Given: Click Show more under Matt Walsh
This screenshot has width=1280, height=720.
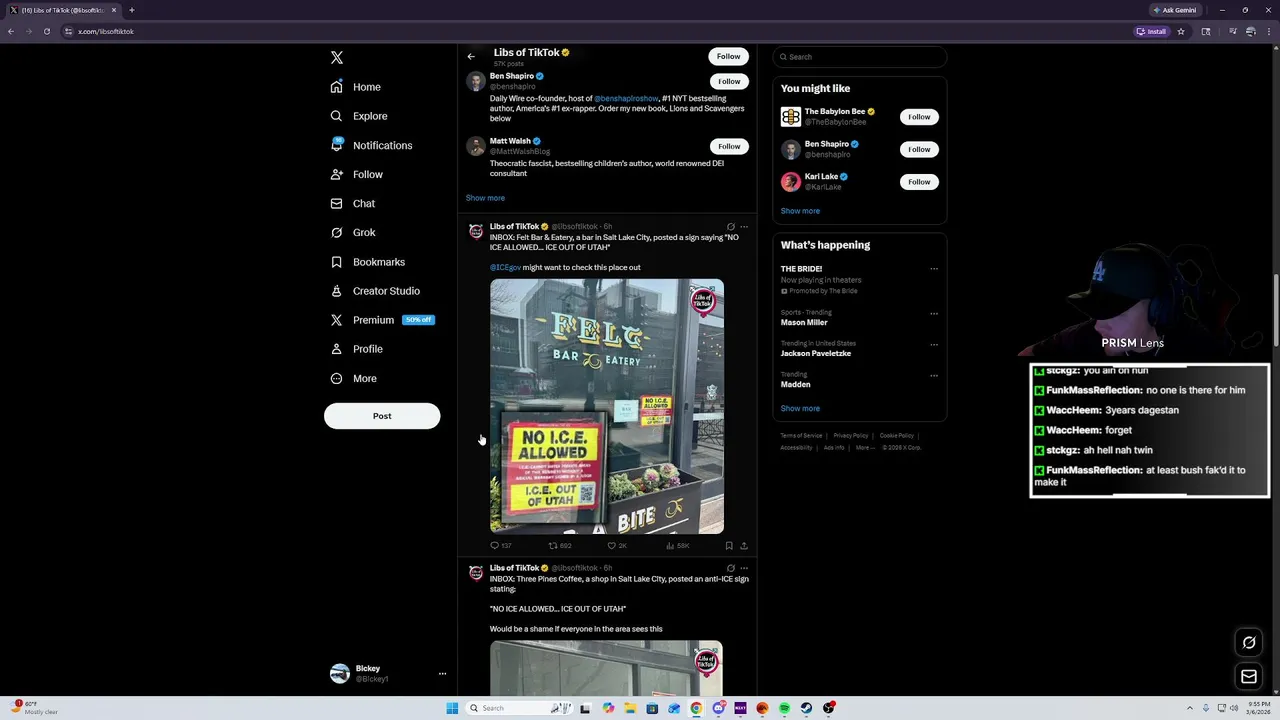Looking at the screenshot, I should tap(485, 198).
